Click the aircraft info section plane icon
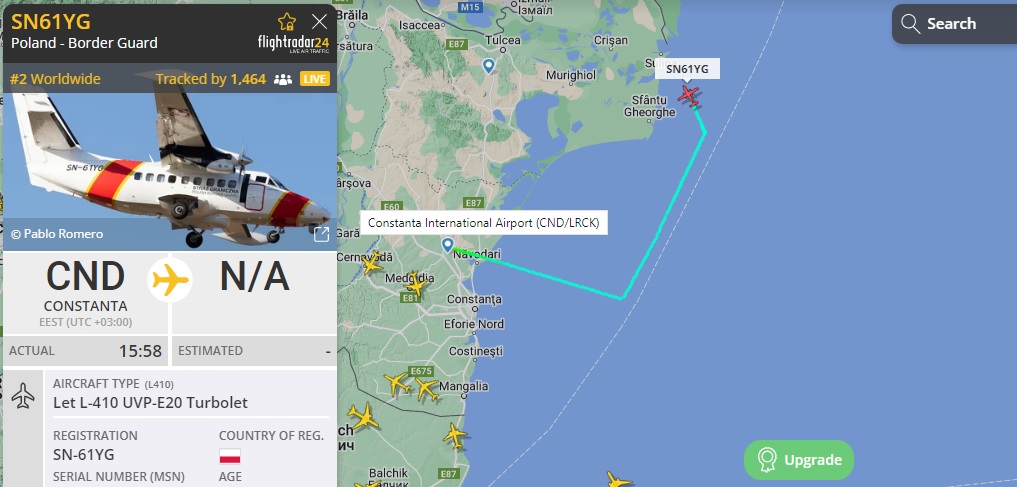This screenshot has height=487, width=1017. (x=23, y=396)
